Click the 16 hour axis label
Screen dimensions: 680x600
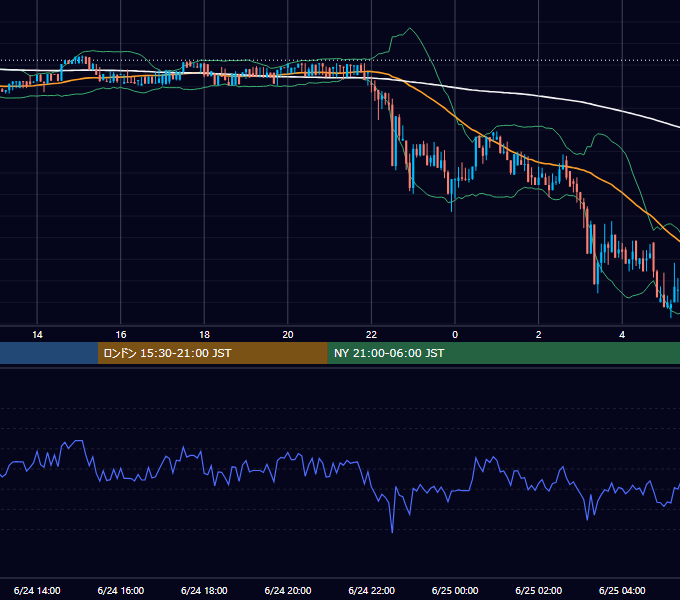tap(121, 335)
